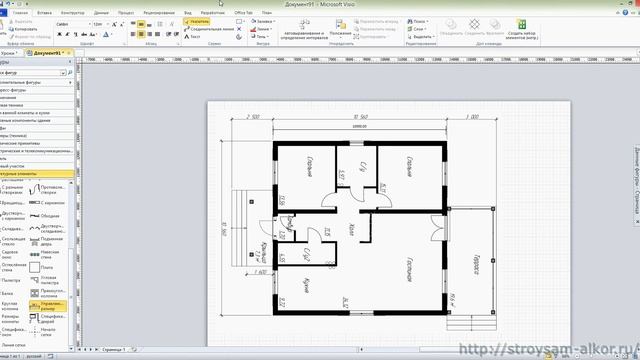Toggle italic formatting
Screen dimensions: 640x360
pyautogui.click(x=67, y=35)
